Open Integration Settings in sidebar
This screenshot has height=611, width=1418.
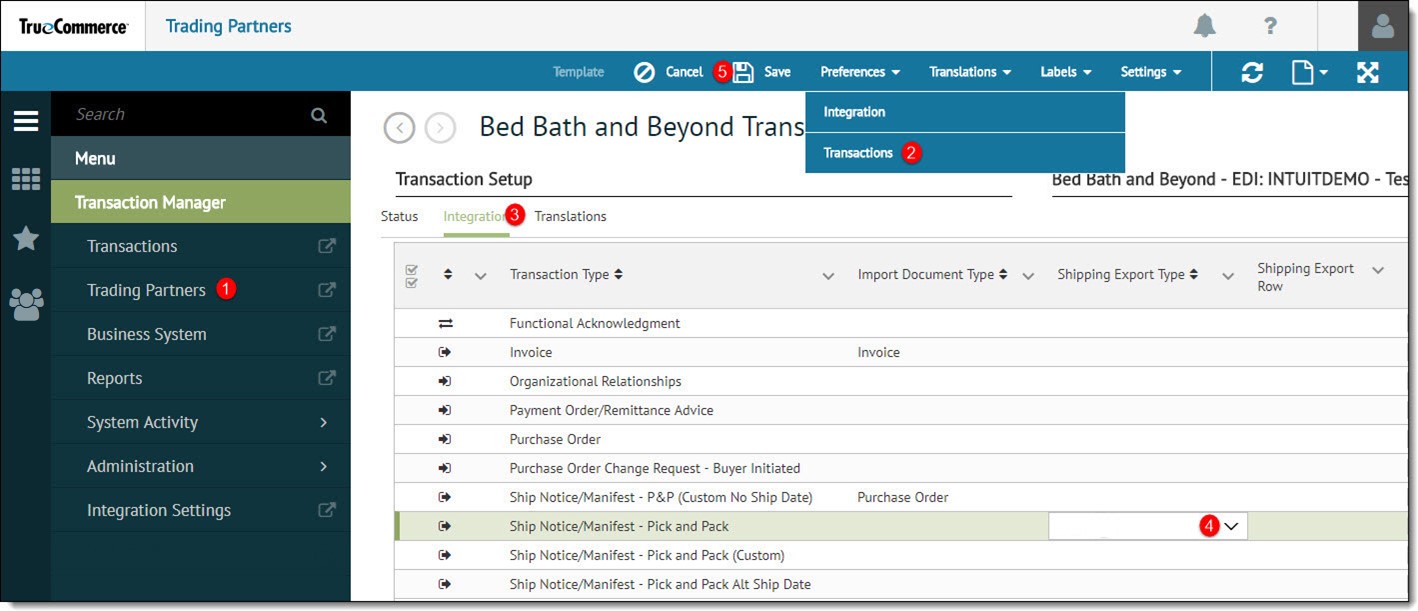[x=158, y=510]
